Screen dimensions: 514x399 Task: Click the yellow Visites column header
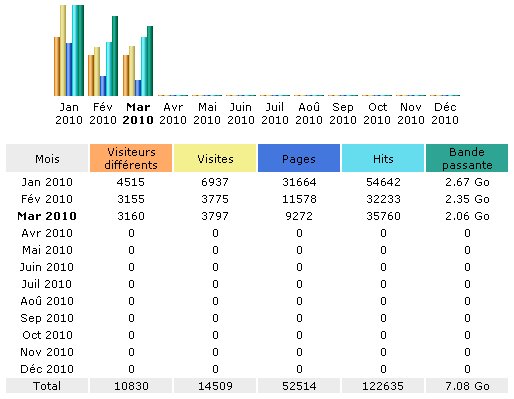(215, 158)
